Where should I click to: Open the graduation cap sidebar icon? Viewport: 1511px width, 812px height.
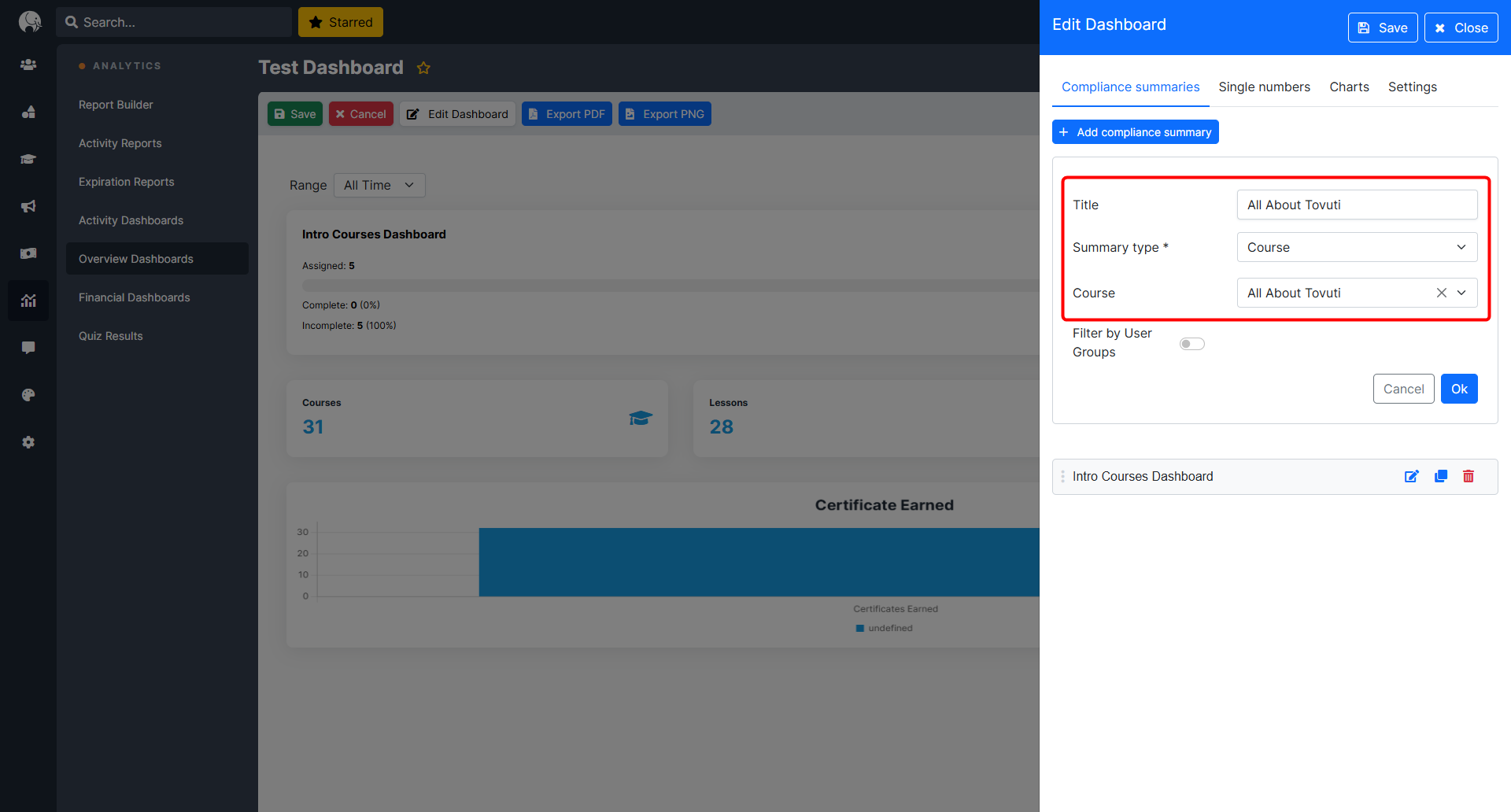28,159
